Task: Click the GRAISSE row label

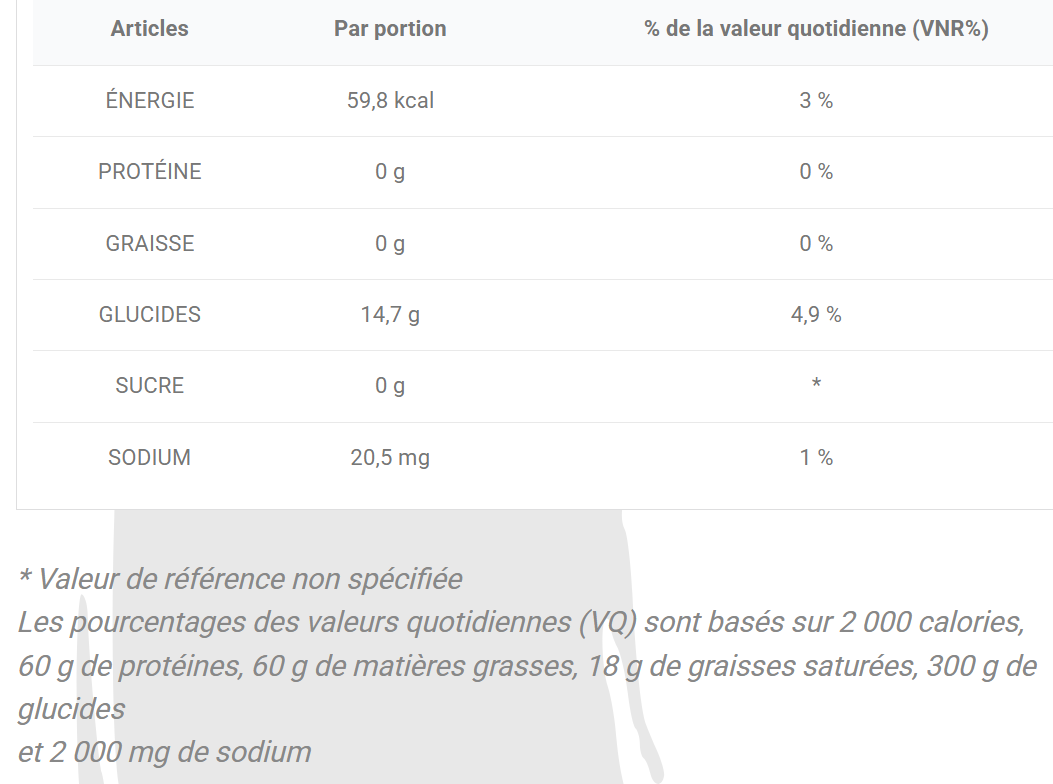Action: [150, 243]
